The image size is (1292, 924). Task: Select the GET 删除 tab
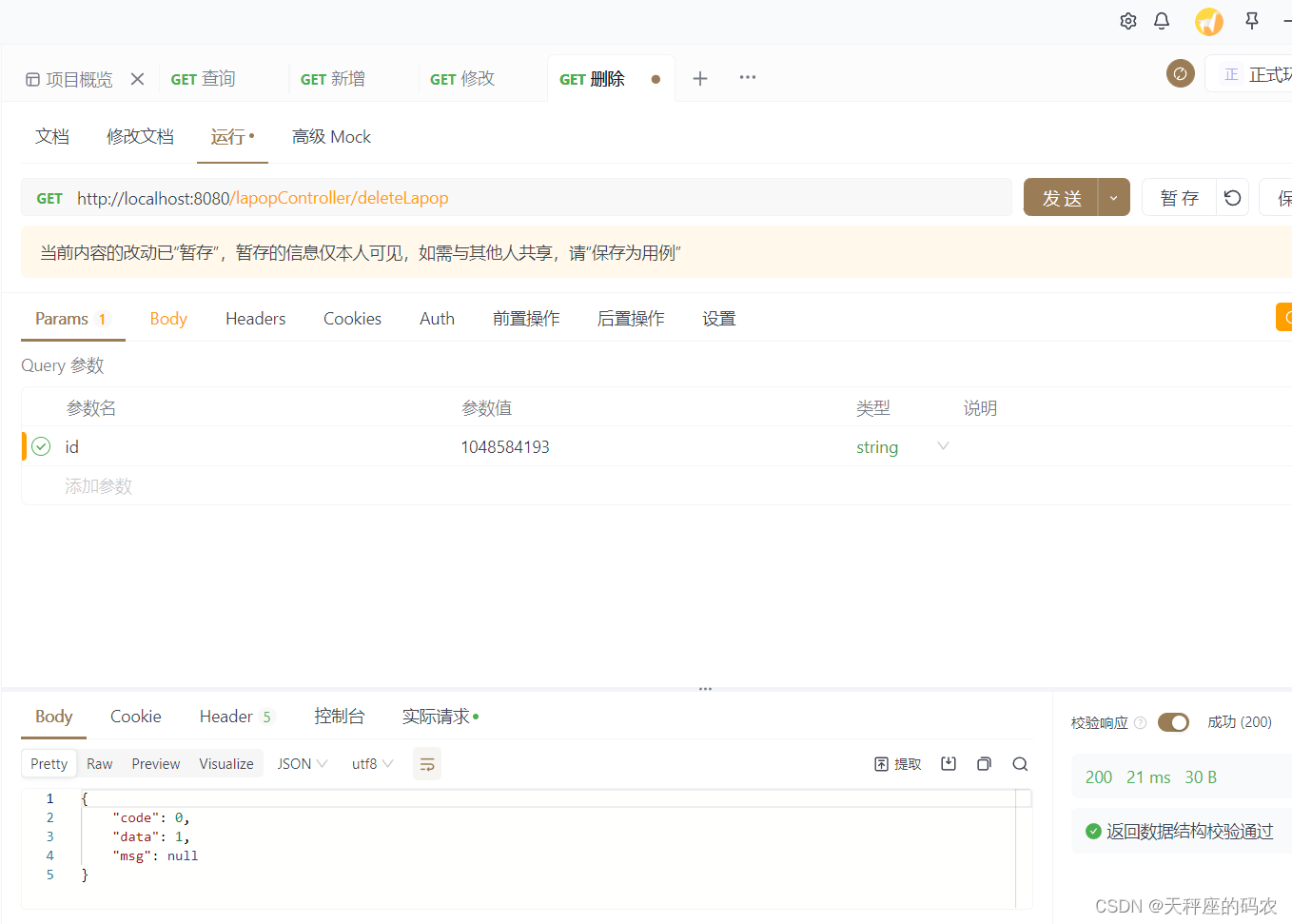point(592,79)
